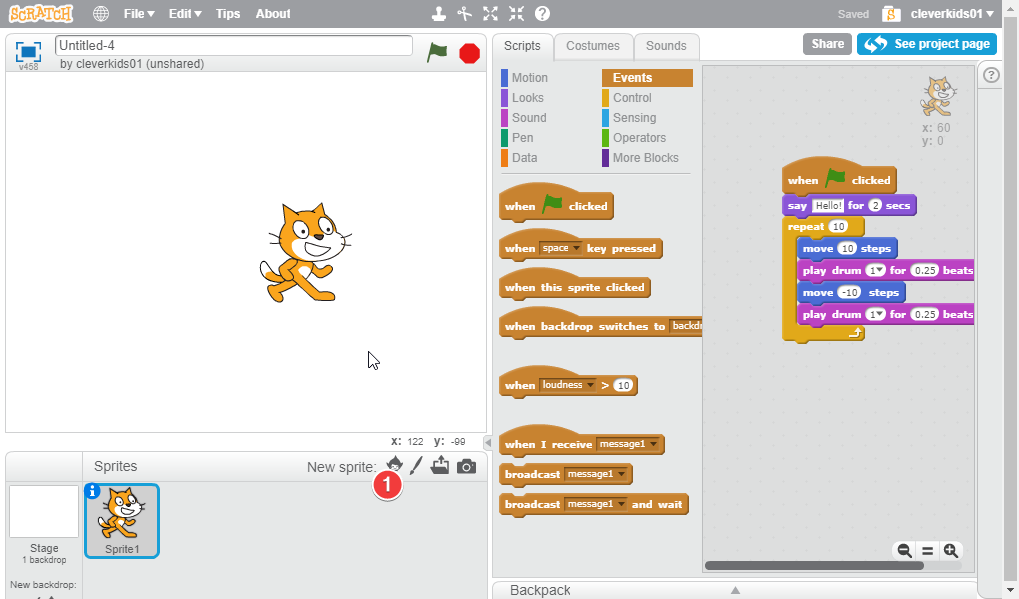The height and width of the screenshot is (599, 1019).
Task: Click the scripts area horizontal scrollbar
Action: click(814, 566)
